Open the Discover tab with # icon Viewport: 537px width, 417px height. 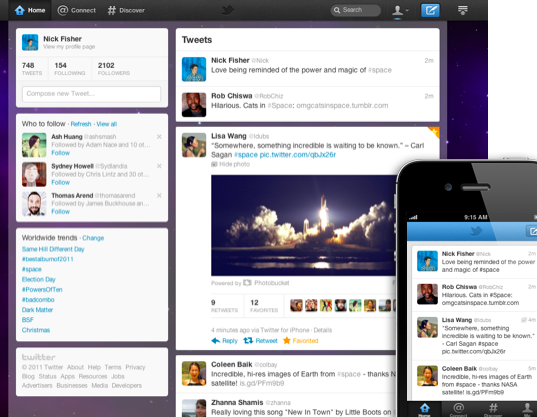tap(126, 10)
